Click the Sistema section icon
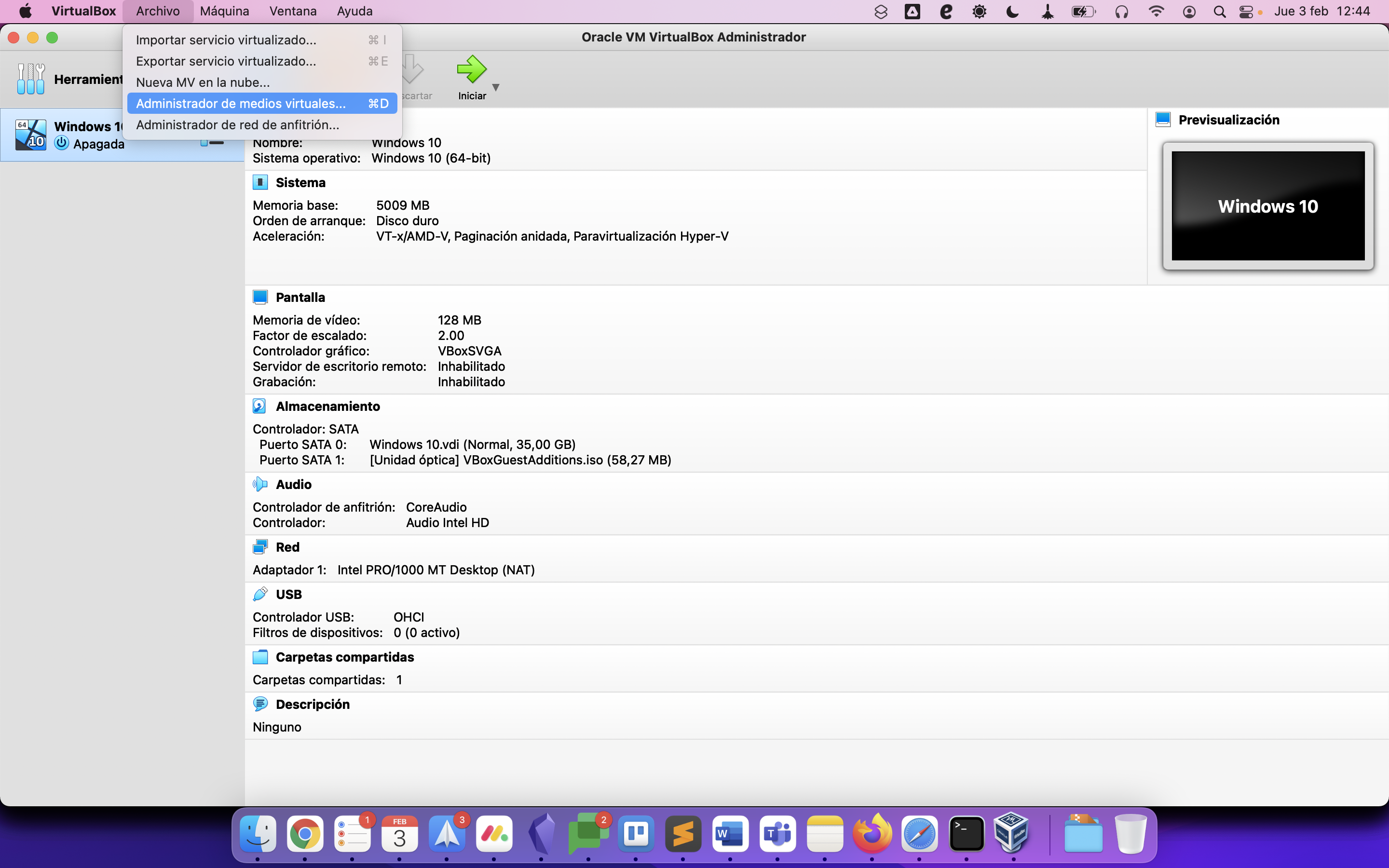Image resolution: width=1389 pixels, height=868 pixels. [x=260, y=183]
